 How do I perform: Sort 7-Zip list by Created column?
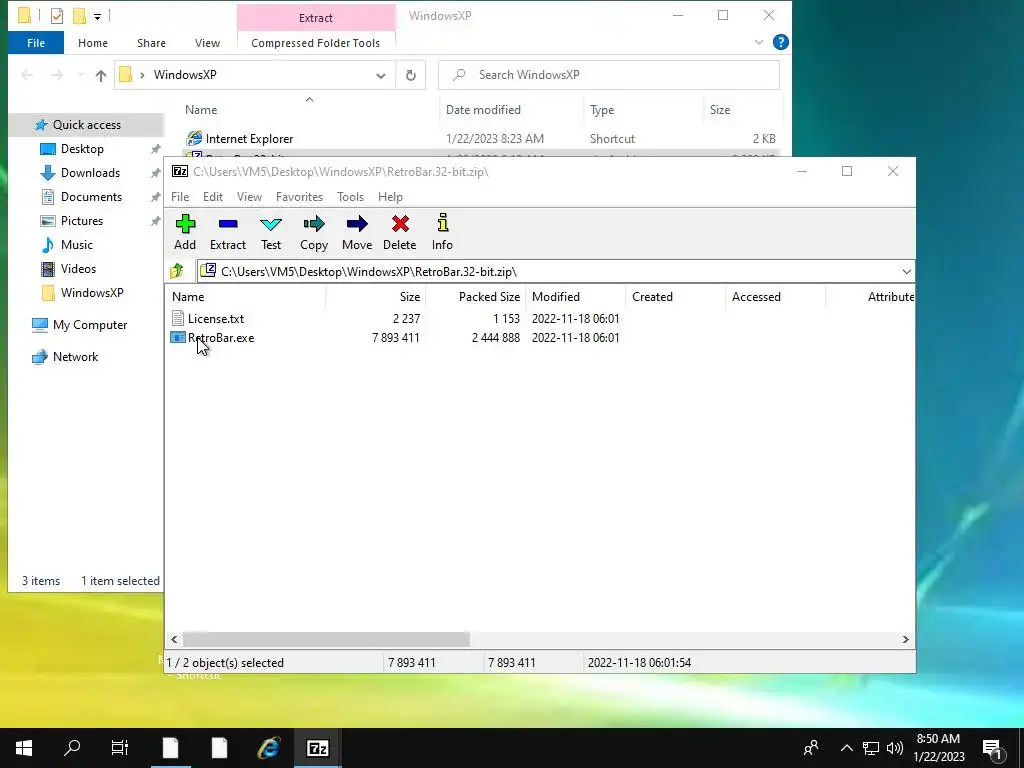(x=675, y=296)
